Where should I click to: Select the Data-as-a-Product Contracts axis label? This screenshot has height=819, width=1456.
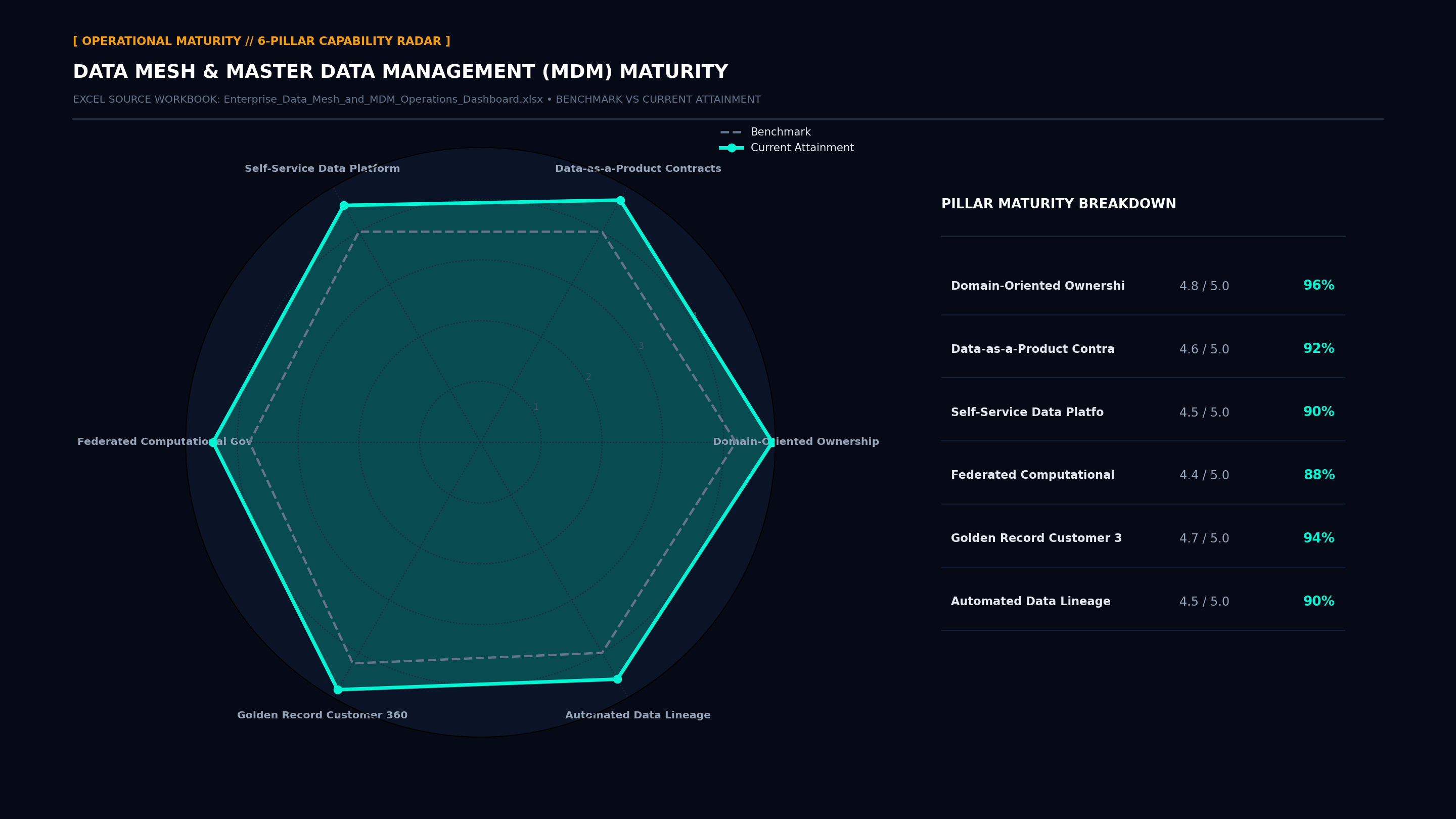click(x=638, y=169)
